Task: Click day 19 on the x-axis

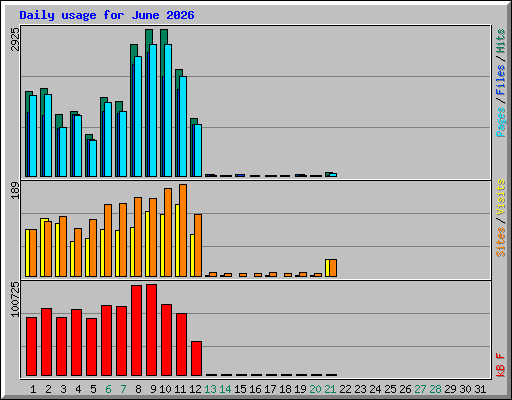Action: 300,389
